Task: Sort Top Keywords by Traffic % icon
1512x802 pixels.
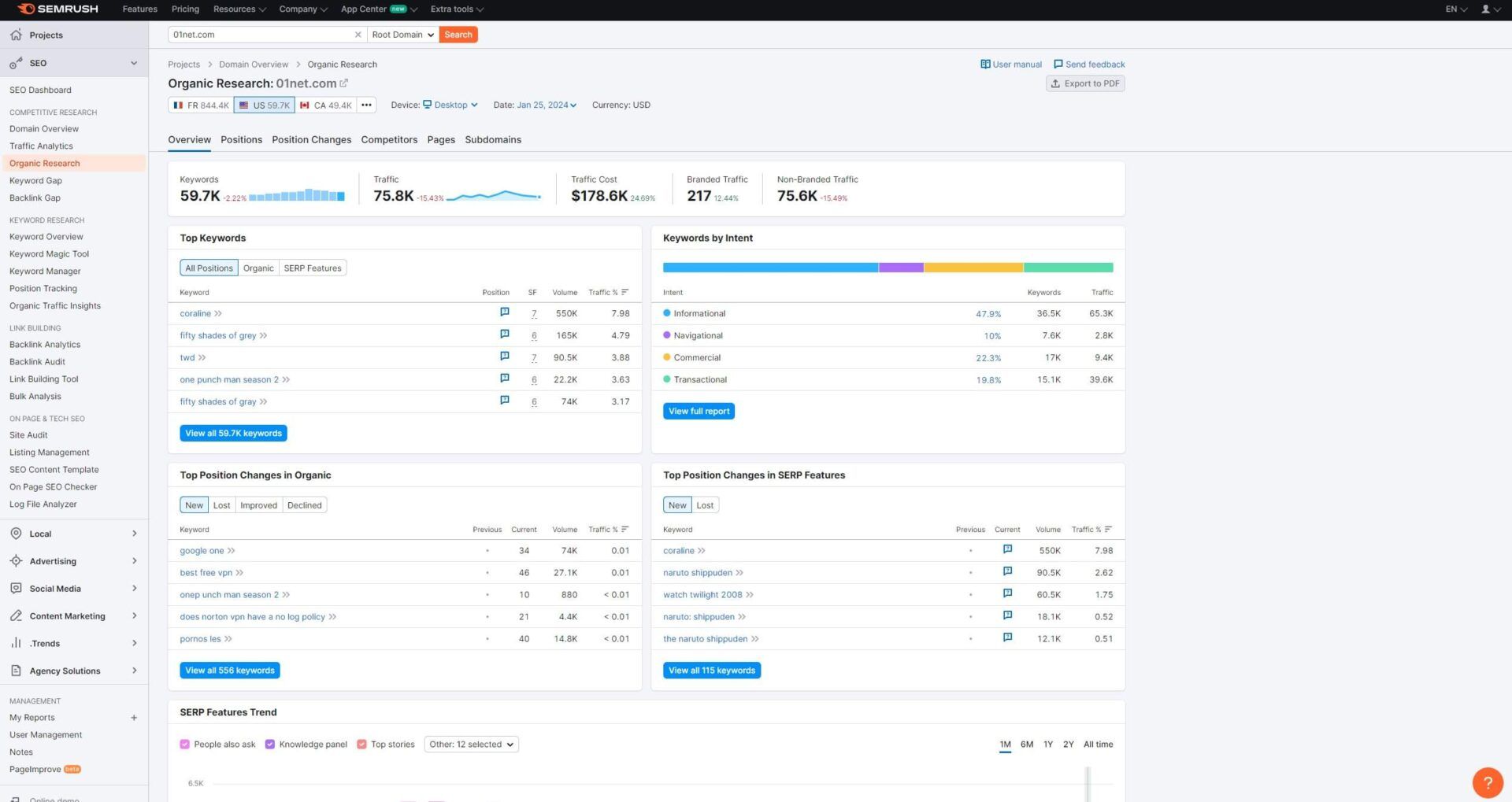Action: [x=624, y=292]
